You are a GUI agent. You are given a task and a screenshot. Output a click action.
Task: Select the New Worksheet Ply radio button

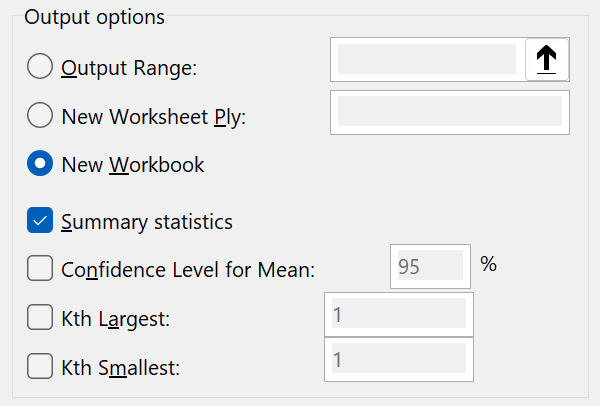pos(40,116)
